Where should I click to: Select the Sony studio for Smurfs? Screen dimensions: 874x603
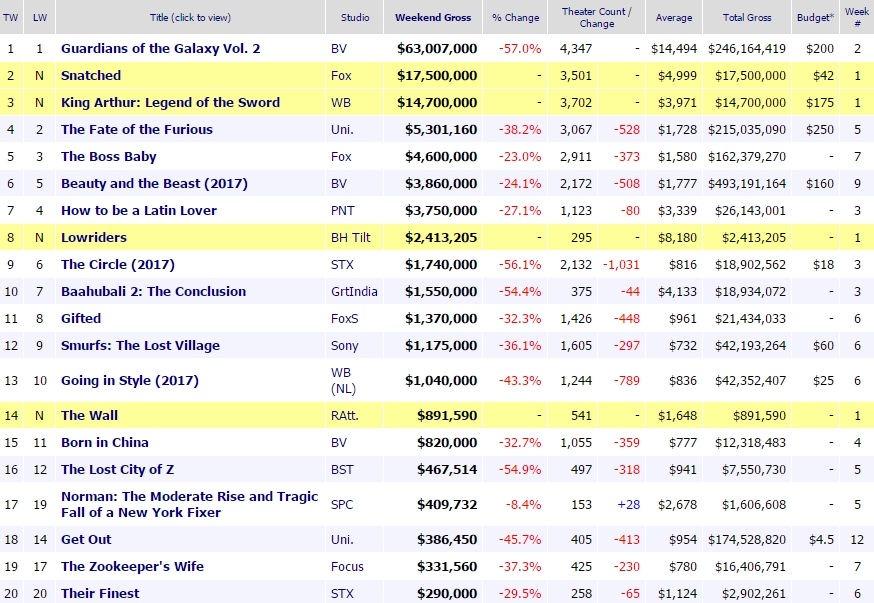pyautogui.click(x=344, y=346)
